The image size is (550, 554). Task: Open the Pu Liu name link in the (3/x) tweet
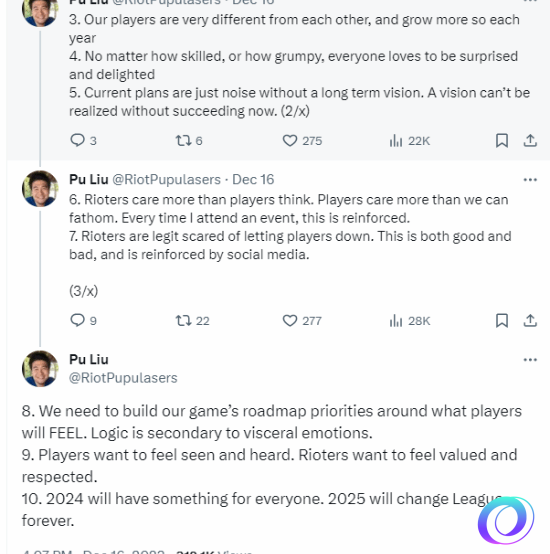[89, 179]
